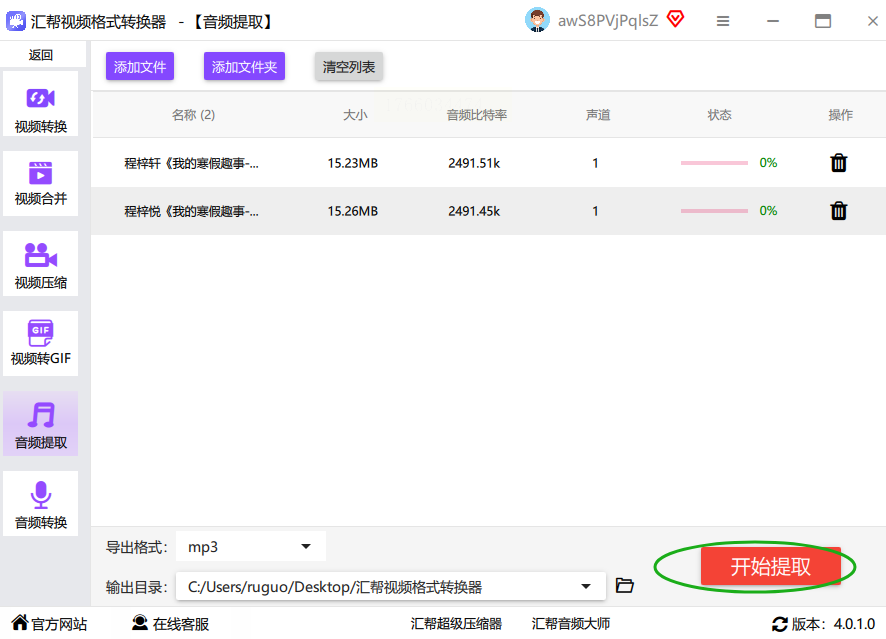Viewport: 886px width, 639px height.
Task: Click the 2491.51k bitrate cell
Action: click(474, 163)
